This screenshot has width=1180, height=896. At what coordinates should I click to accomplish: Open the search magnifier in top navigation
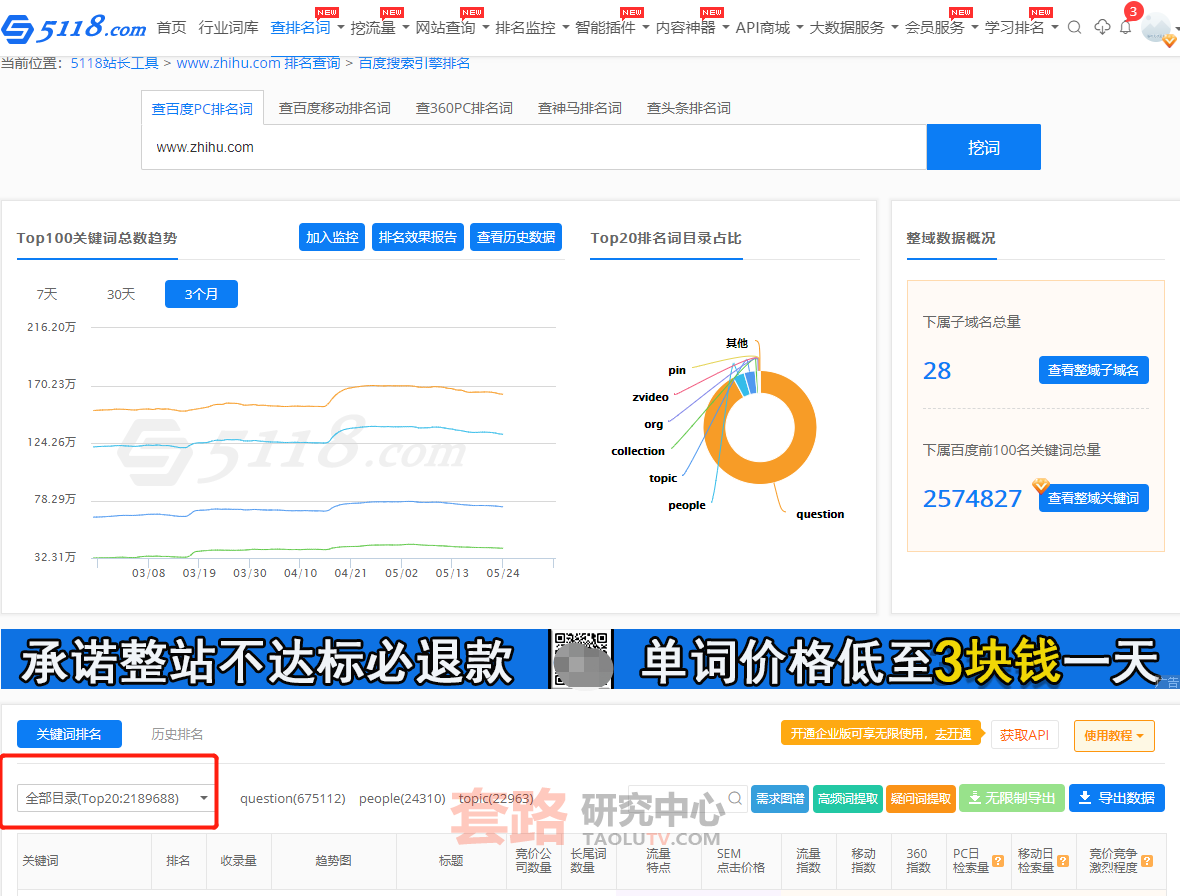[x=1074, y=28]
